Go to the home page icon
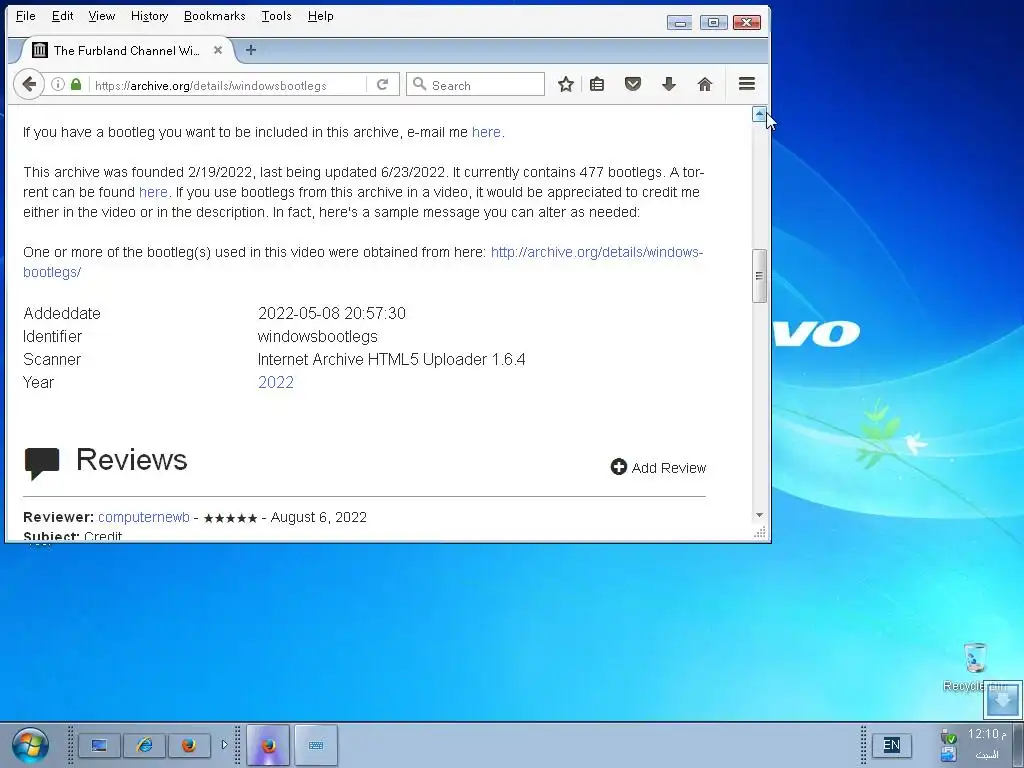This screenshot has width=1024, height=768. click(705, 84)
